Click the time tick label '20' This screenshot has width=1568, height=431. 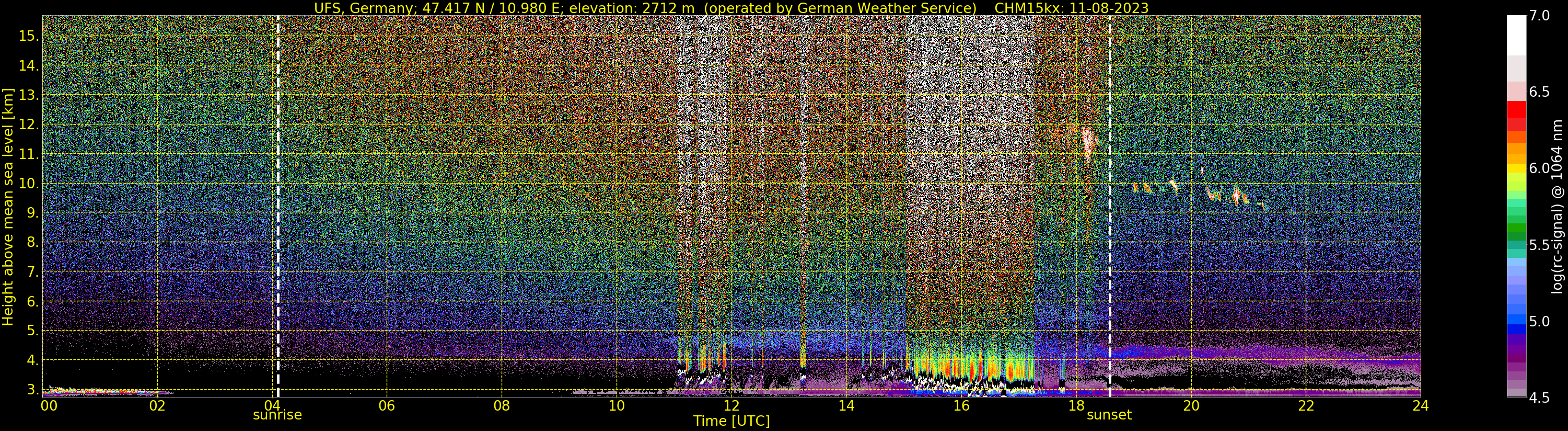point(1191,406)
